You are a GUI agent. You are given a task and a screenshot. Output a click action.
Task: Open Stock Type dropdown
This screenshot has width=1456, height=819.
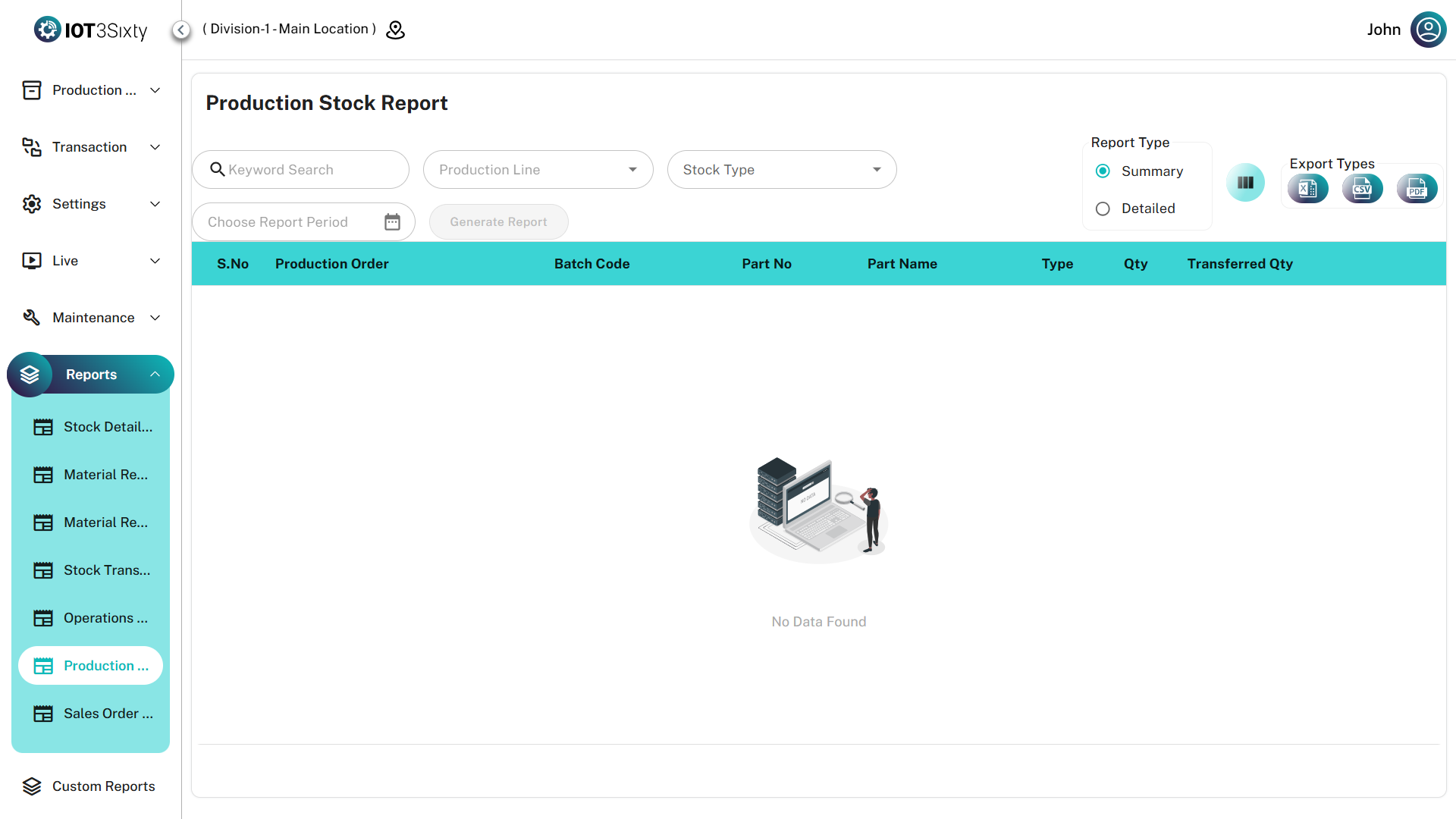[781, 170]
